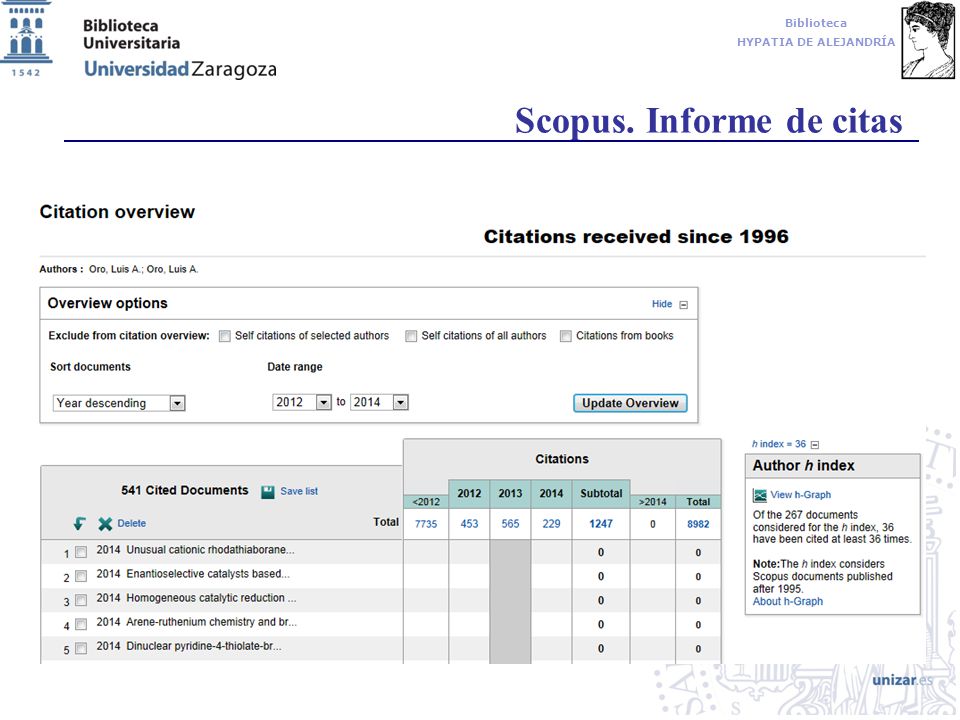
Task: Click the Save list link
Action: coord(299,492)
